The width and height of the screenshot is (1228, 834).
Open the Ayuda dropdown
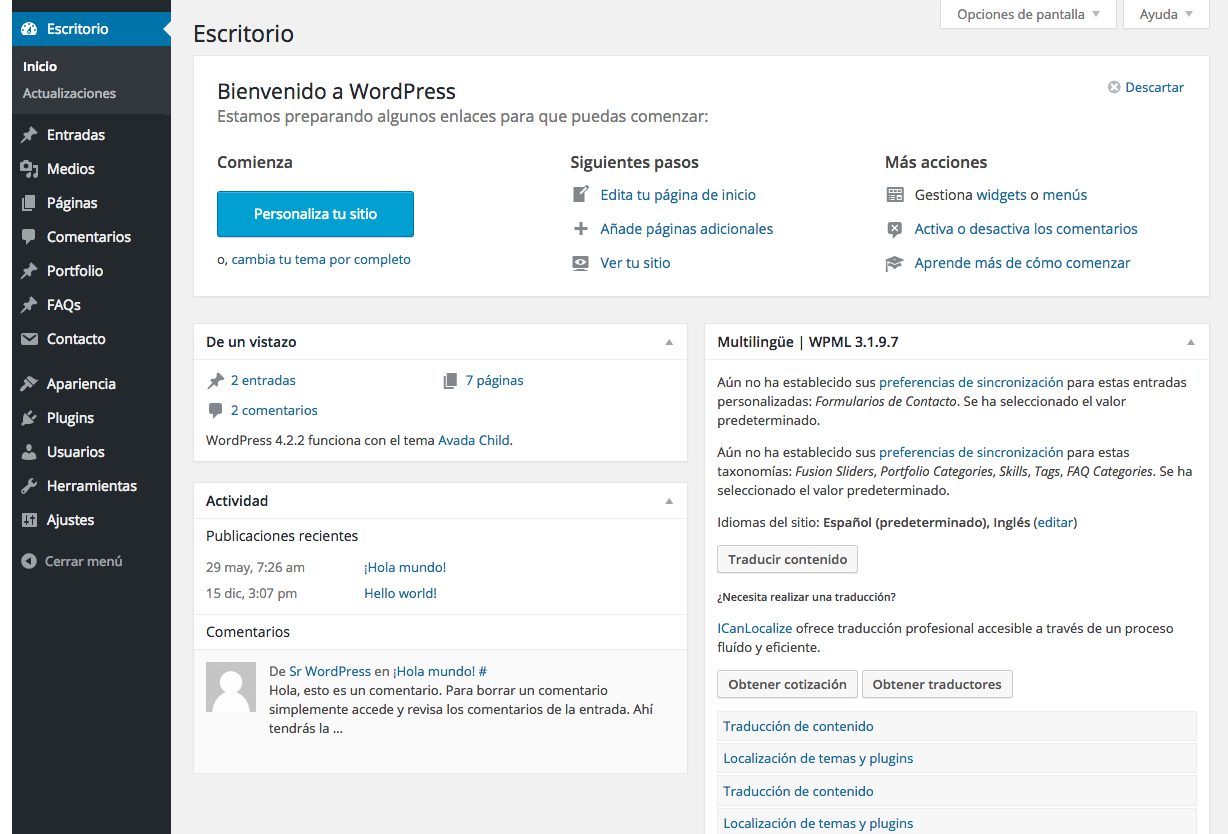click(x=1164, y=14)
